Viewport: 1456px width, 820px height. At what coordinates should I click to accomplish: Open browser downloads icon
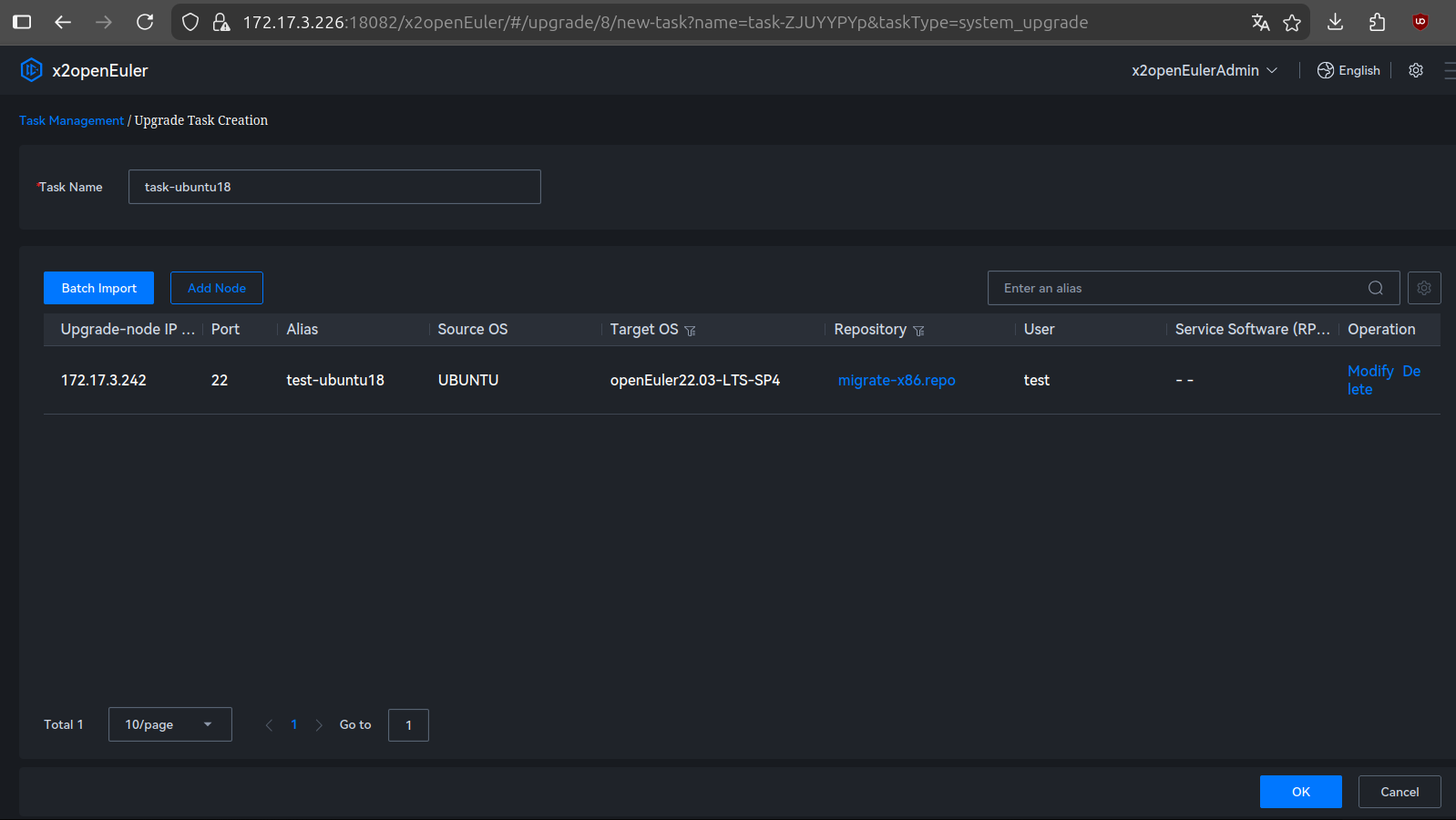1335,22
